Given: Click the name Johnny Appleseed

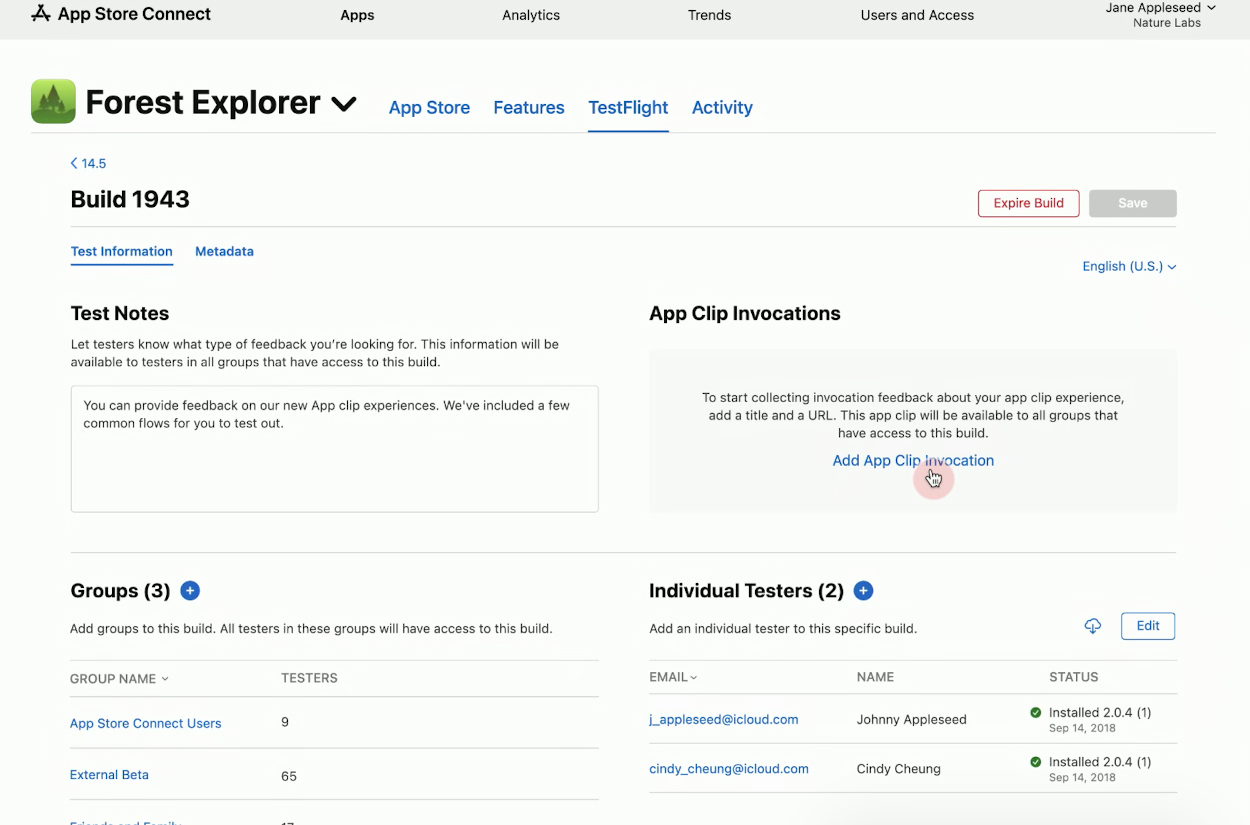Looking at the screenshot, I should pyautogui.click(x=912, y=719).
